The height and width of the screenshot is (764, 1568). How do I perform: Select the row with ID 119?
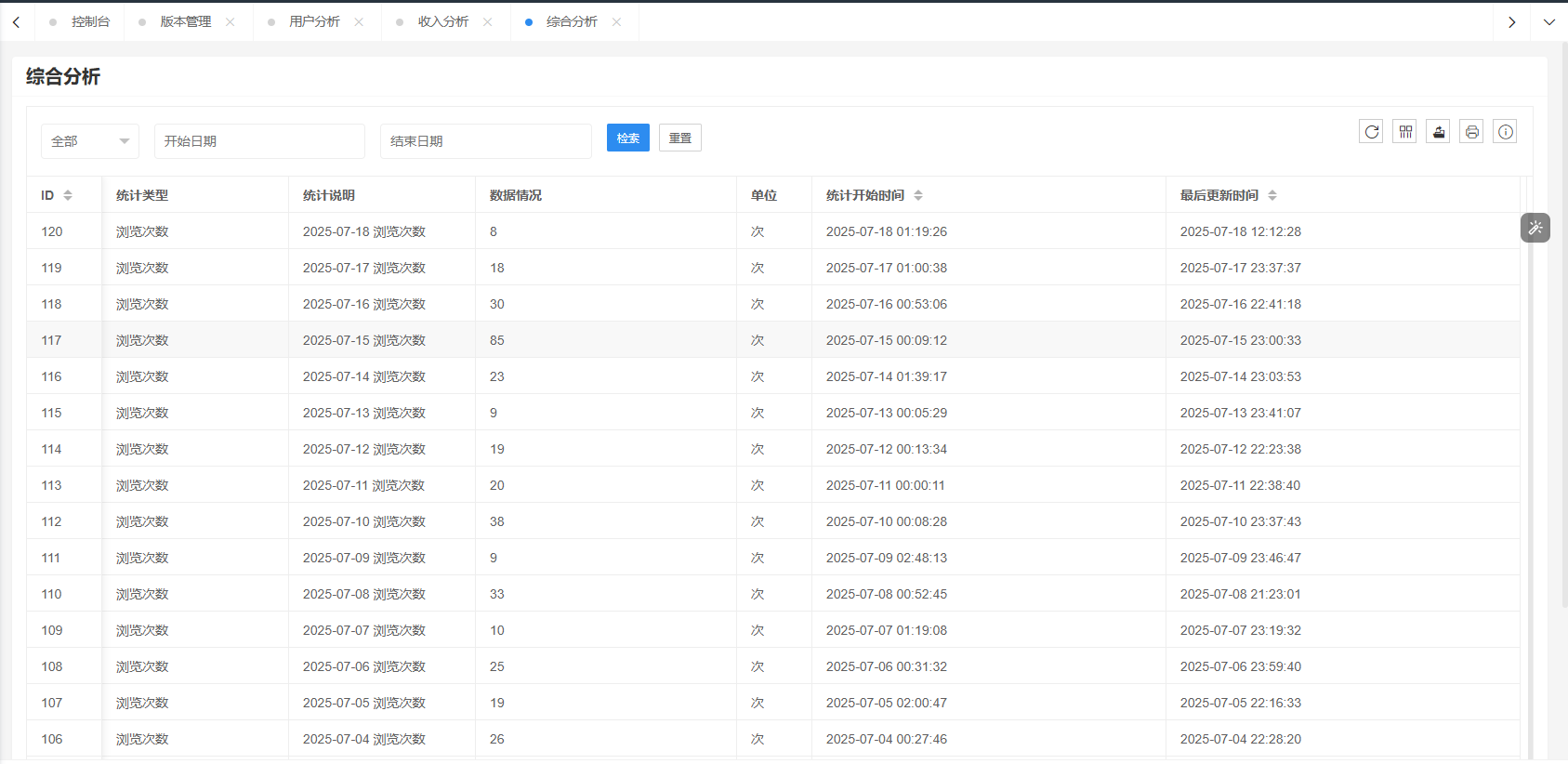773,268
